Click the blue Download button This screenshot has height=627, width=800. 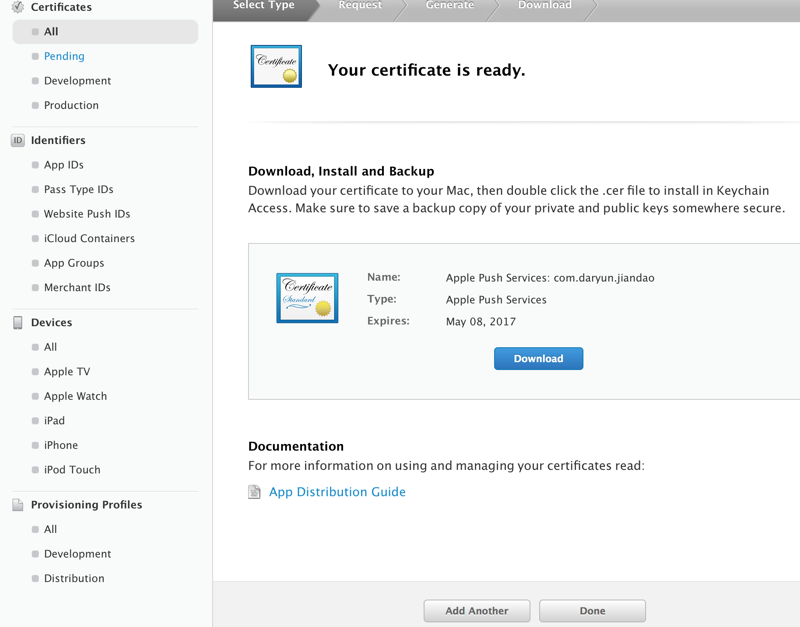pyautogui.click(x=538, y=359)
